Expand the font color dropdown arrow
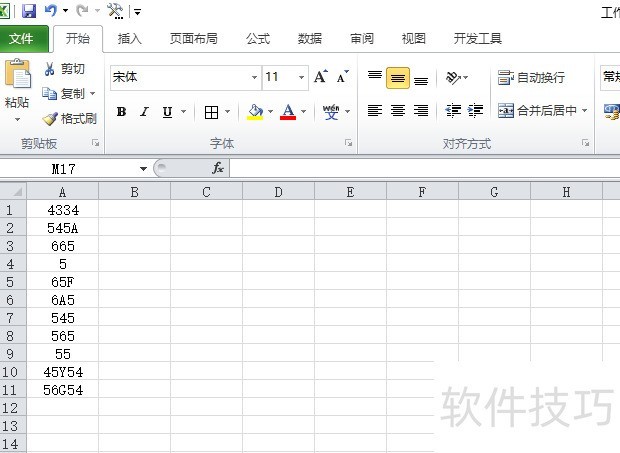The height and width of the screenshot is (453, 620). pyautogui.click(x=304, y=112)
